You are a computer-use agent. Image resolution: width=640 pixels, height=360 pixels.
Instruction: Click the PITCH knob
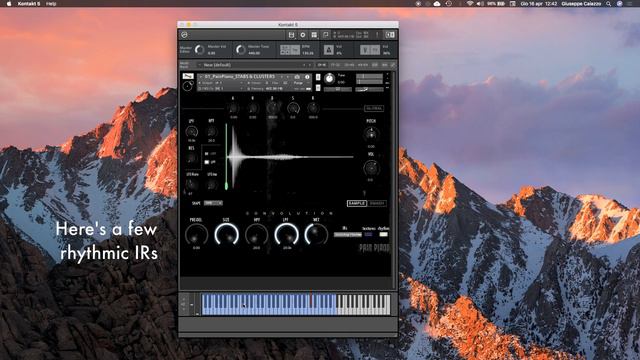coord(371,134)
